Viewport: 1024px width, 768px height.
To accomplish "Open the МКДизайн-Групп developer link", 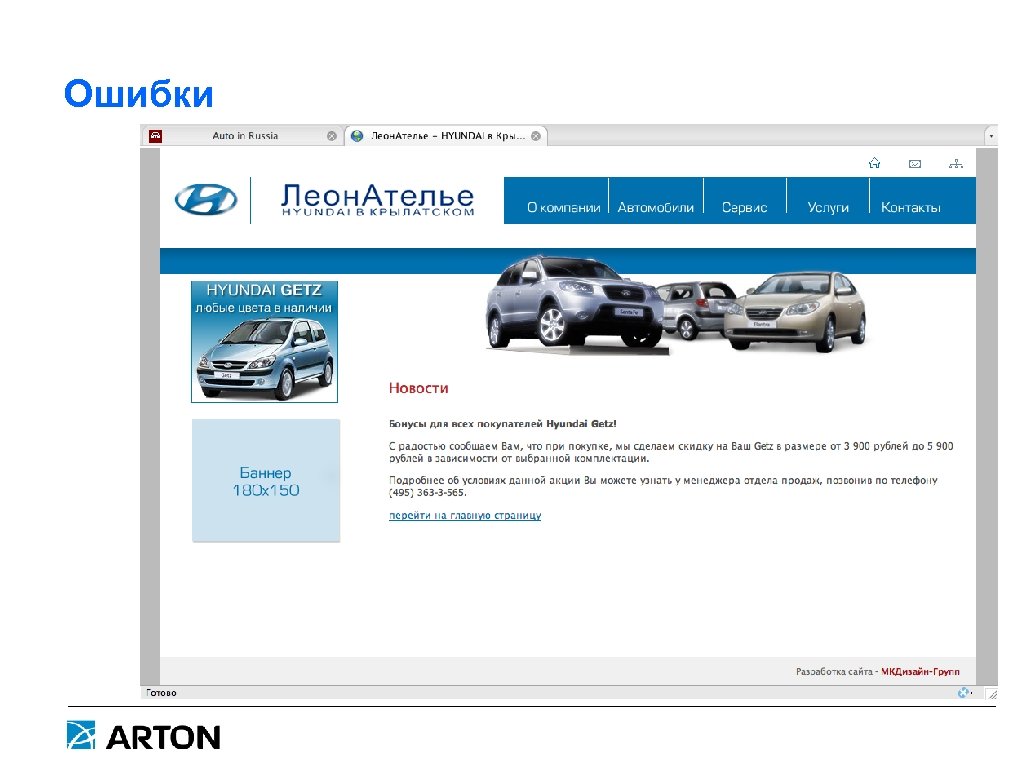I will [920, 671].
